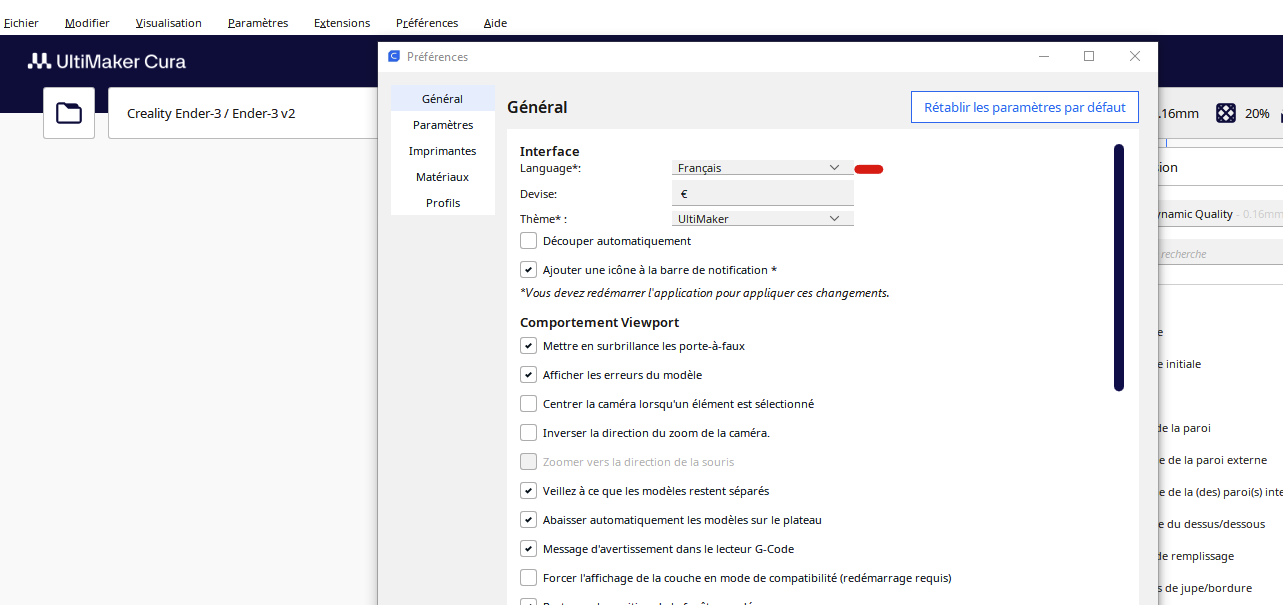Open the Extensions menu

342,23
